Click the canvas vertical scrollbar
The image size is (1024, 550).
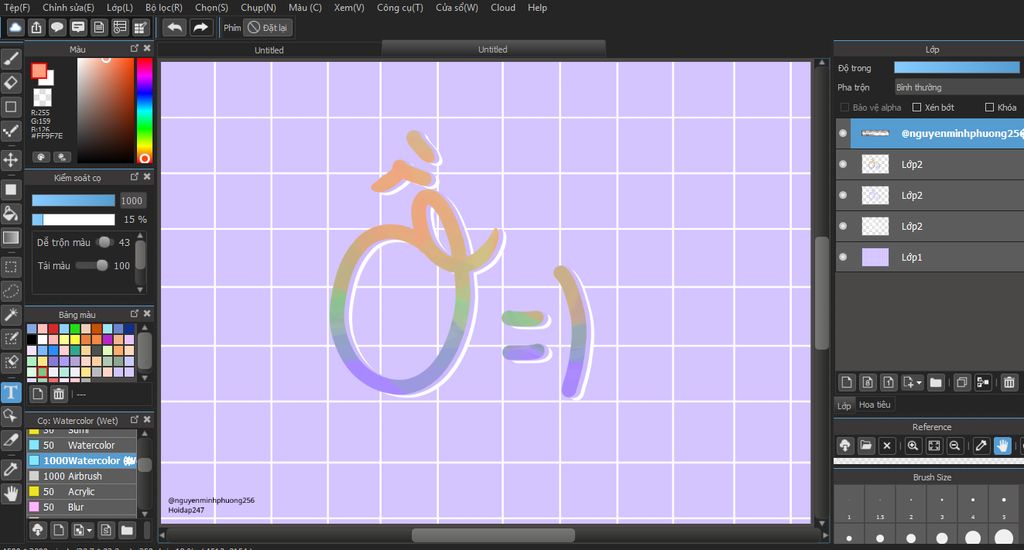[x=822, y=293]
